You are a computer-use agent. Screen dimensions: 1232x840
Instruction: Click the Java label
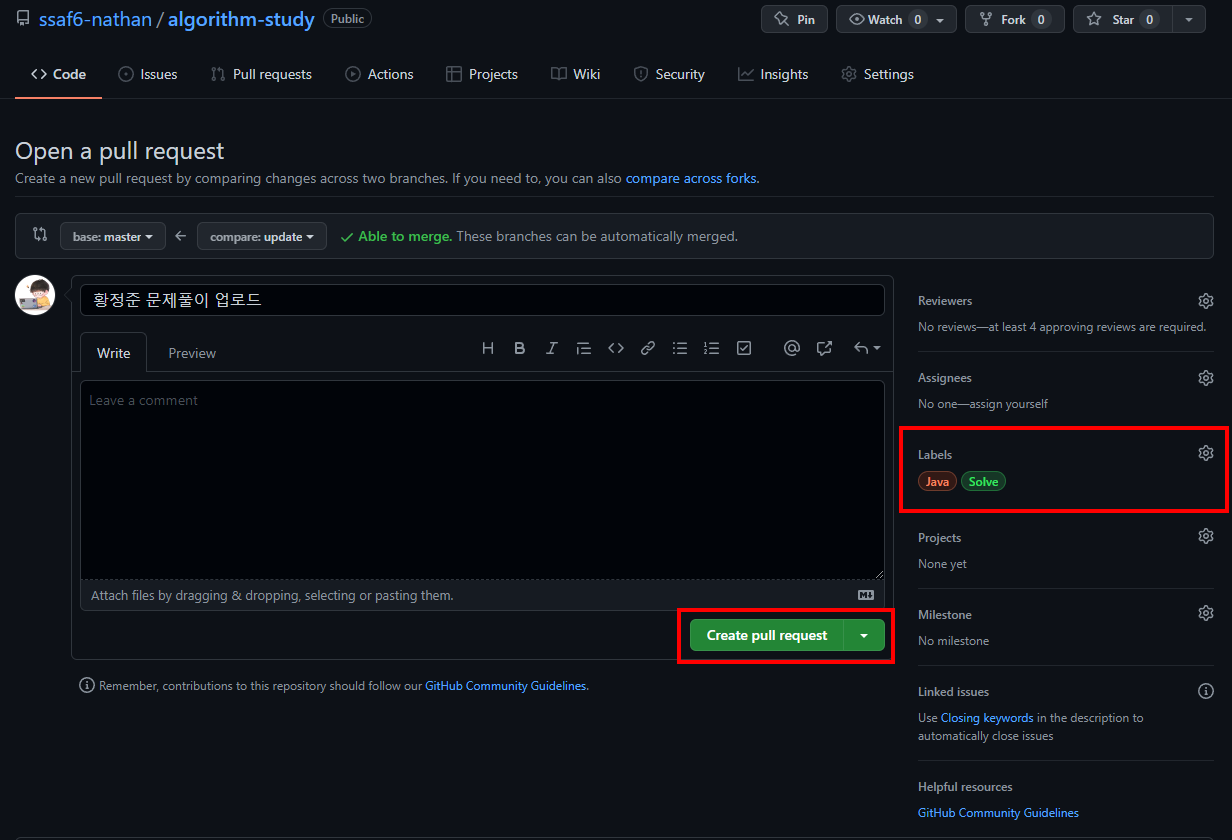(x=937, y=482)
